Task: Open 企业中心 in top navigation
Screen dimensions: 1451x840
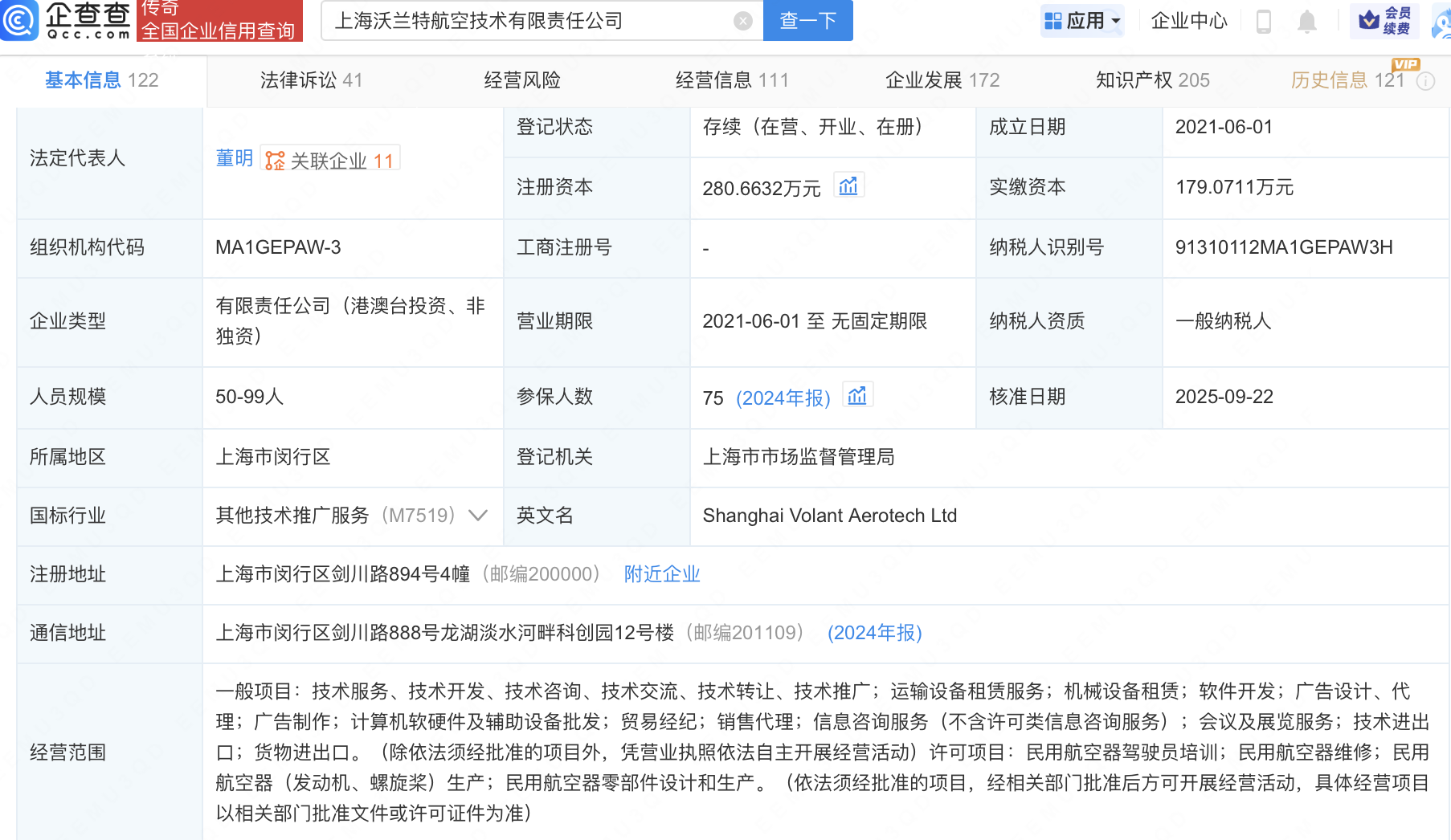Action: tap(1188, 21)
